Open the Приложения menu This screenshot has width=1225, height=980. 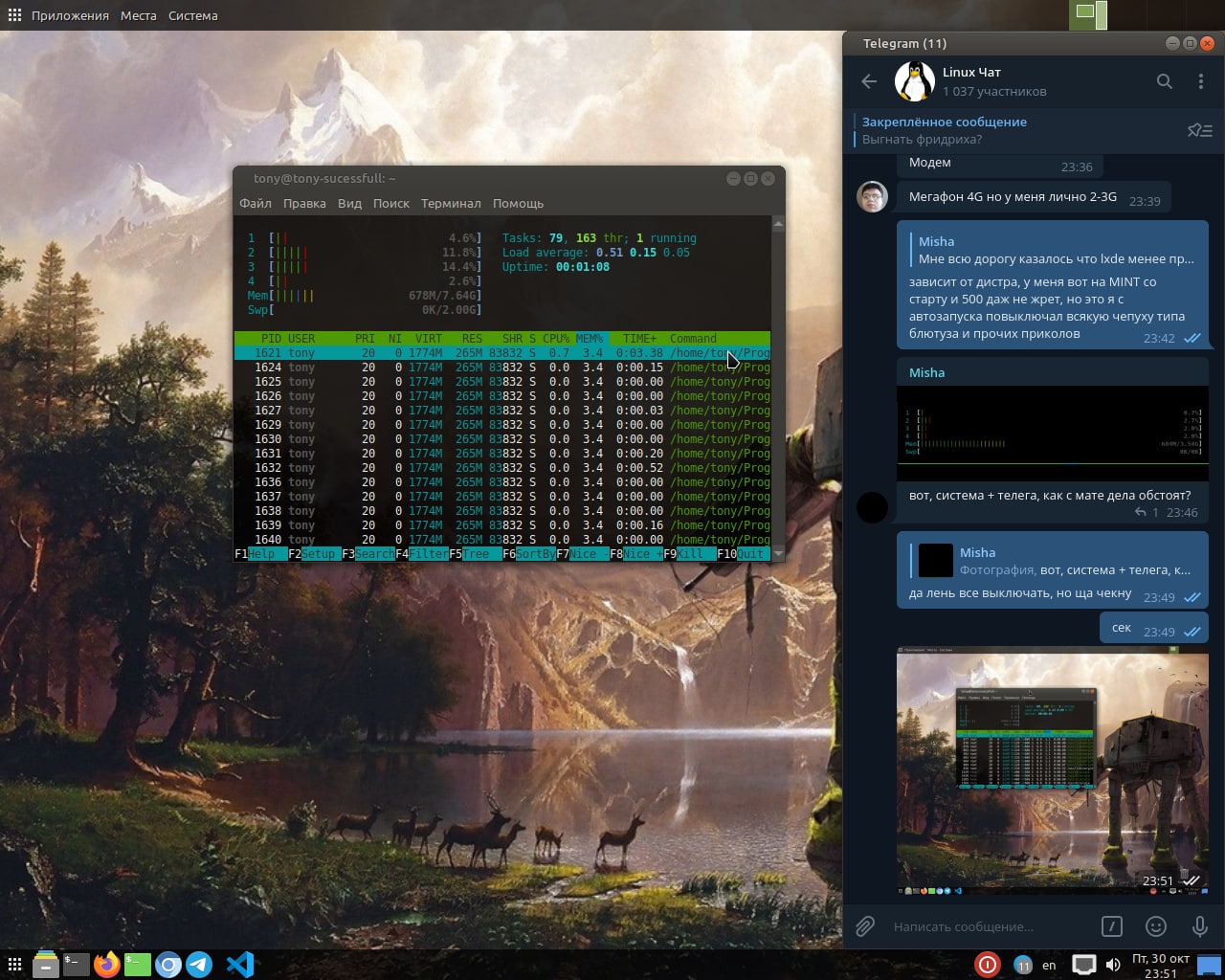pyautogui.click(x=70, y=15)
